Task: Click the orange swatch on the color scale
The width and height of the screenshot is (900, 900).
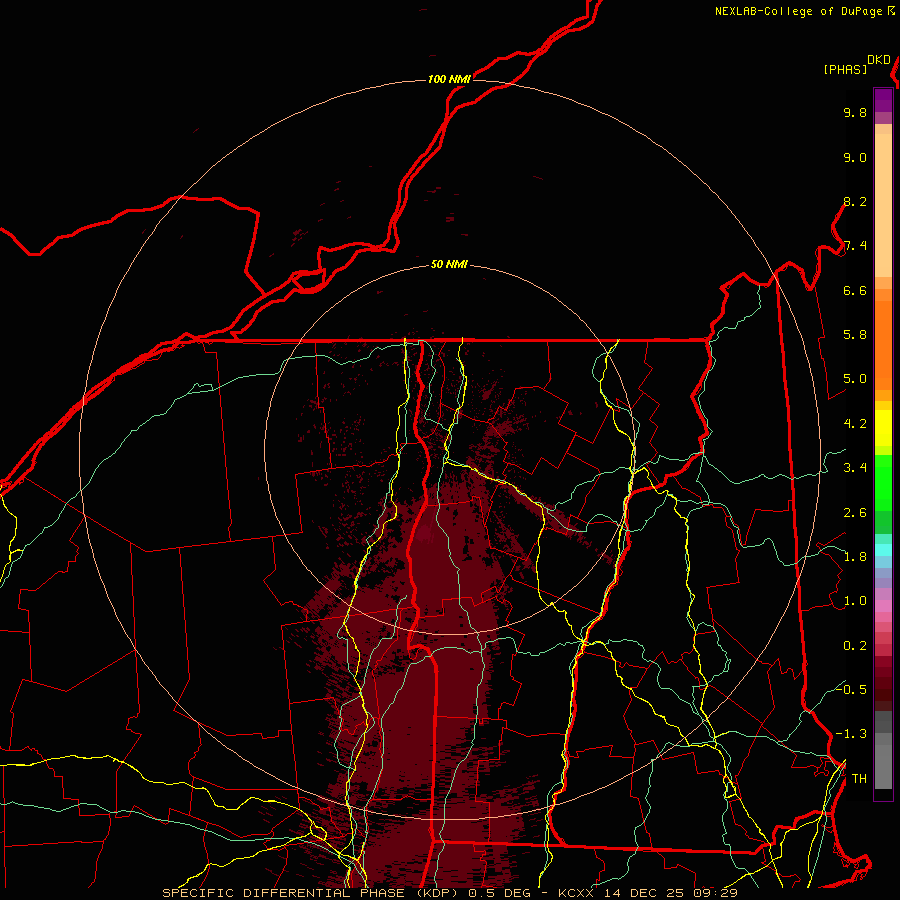Action: [883, 345]
